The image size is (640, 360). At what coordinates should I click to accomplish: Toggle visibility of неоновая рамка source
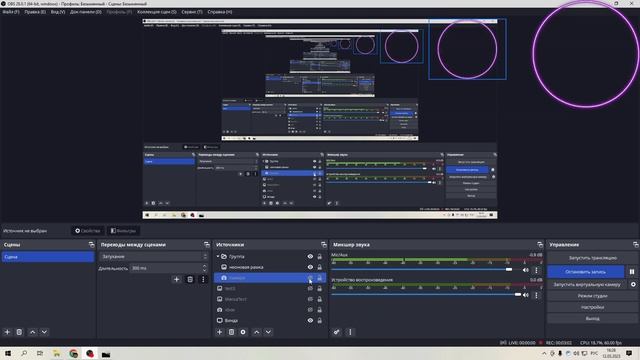click(310, 267)
